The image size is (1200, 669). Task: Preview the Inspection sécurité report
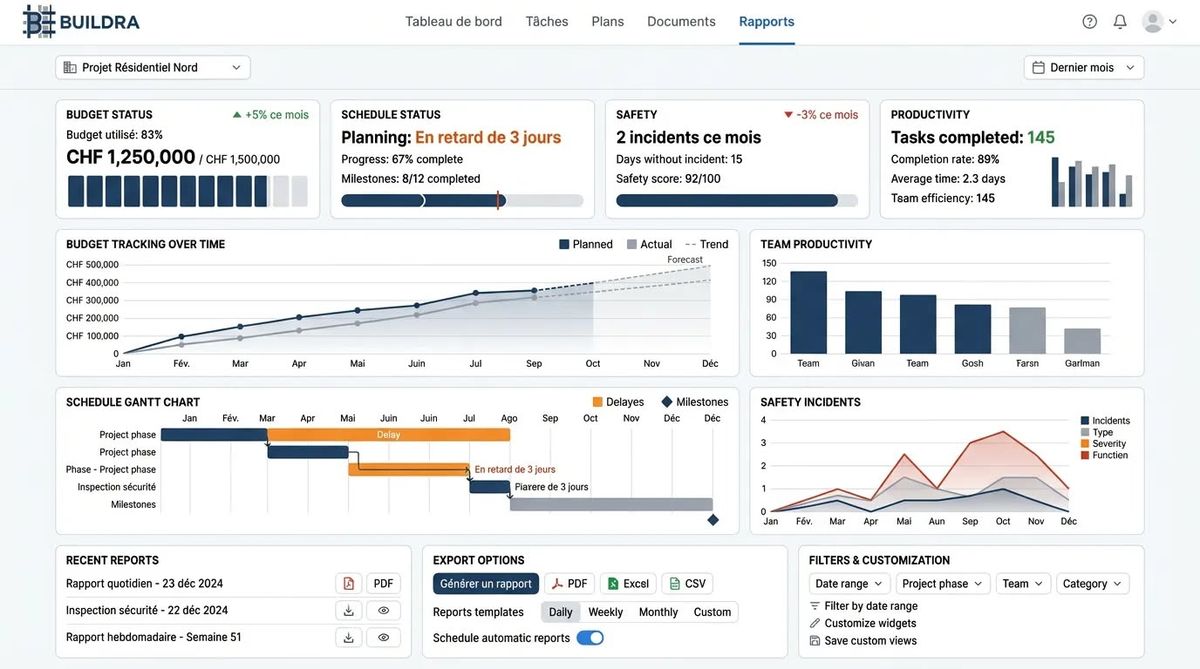[x=383, y=611]
